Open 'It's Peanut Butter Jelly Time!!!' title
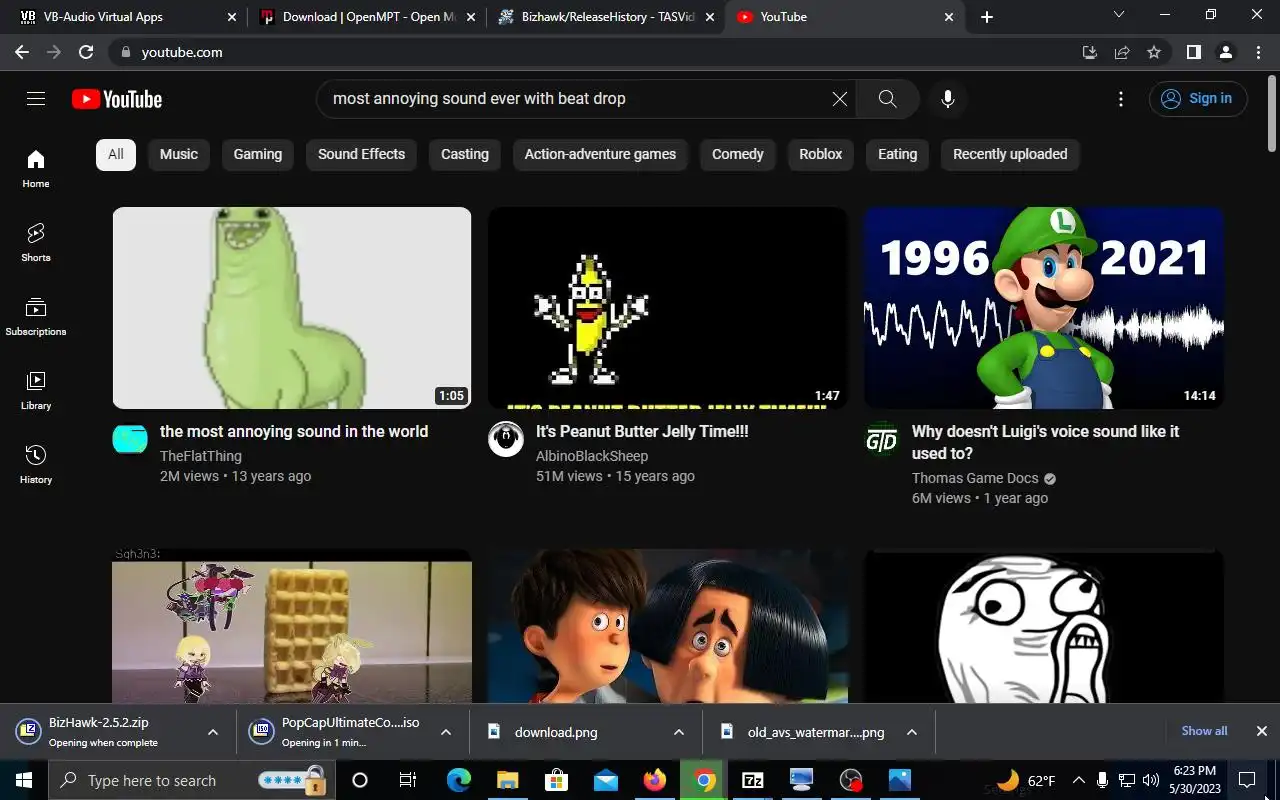1280x800 pixels. point(642,431)
